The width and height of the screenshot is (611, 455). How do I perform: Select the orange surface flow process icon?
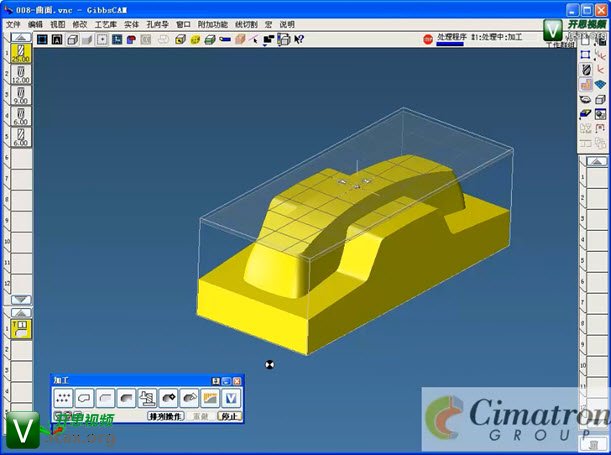(210, 398)
